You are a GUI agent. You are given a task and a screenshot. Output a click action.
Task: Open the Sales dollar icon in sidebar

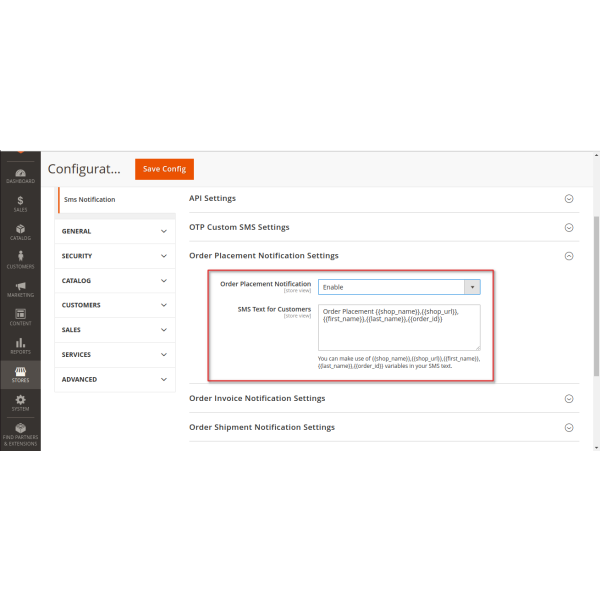(20, 203)
